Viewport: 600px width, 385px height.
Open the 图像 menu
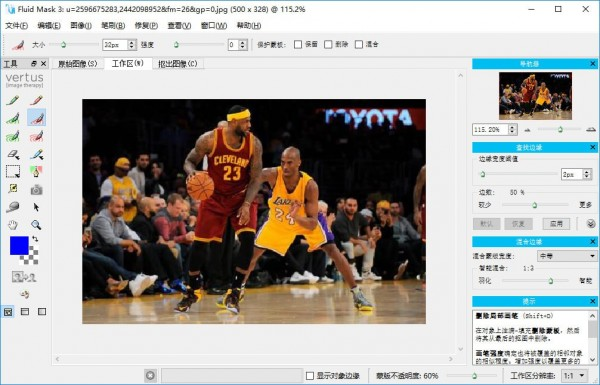tap(81, 26)
